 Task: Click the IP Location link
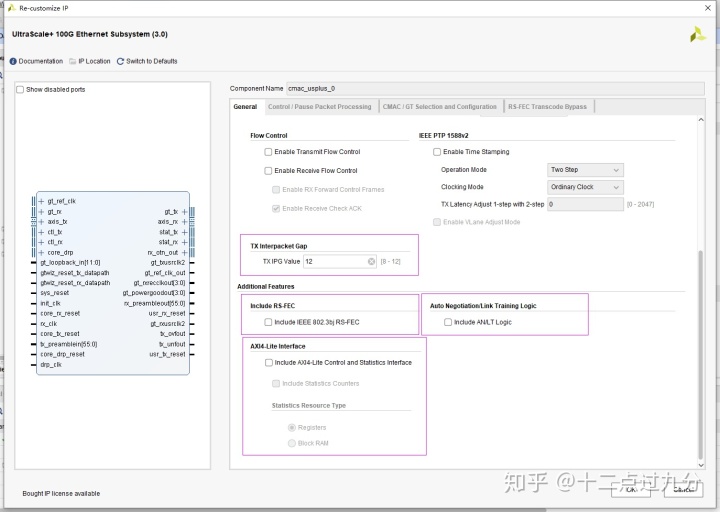pyautogui.click(x=94, y=61)
